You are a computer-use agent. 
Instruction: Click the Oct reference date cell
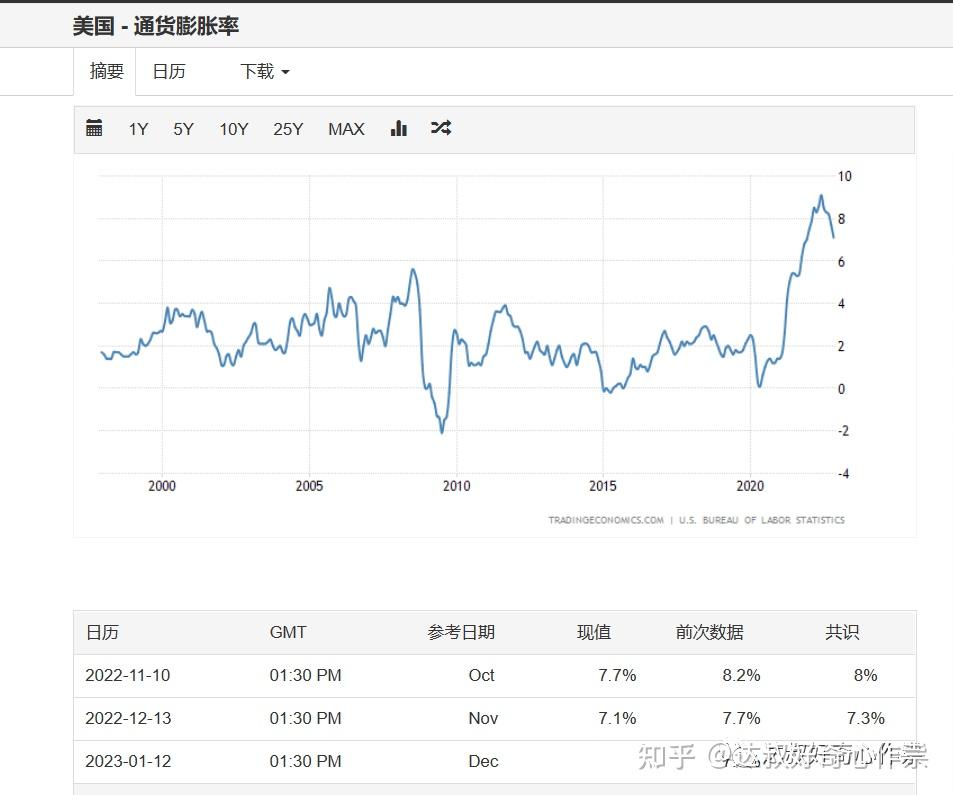[481, 675]
